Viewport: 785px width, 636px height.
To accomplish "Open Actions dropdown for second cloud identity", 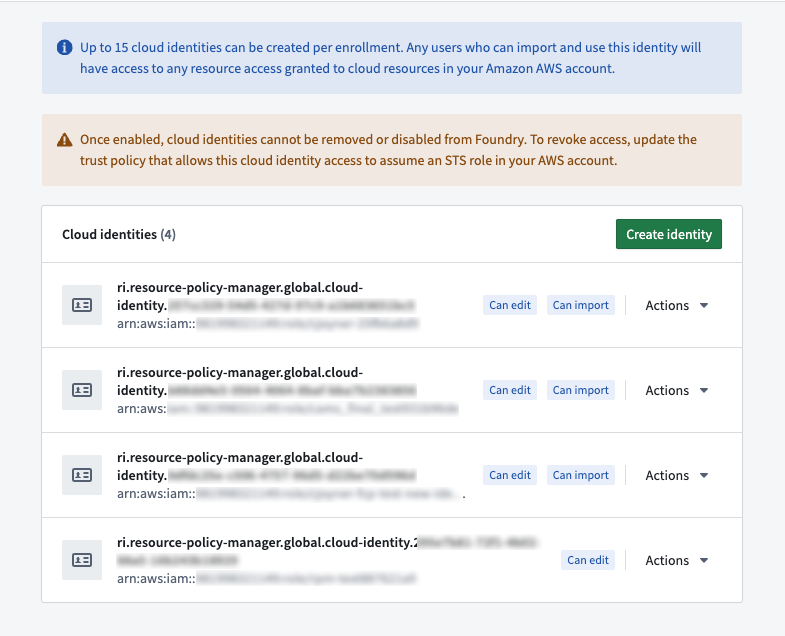I will 676,390.
